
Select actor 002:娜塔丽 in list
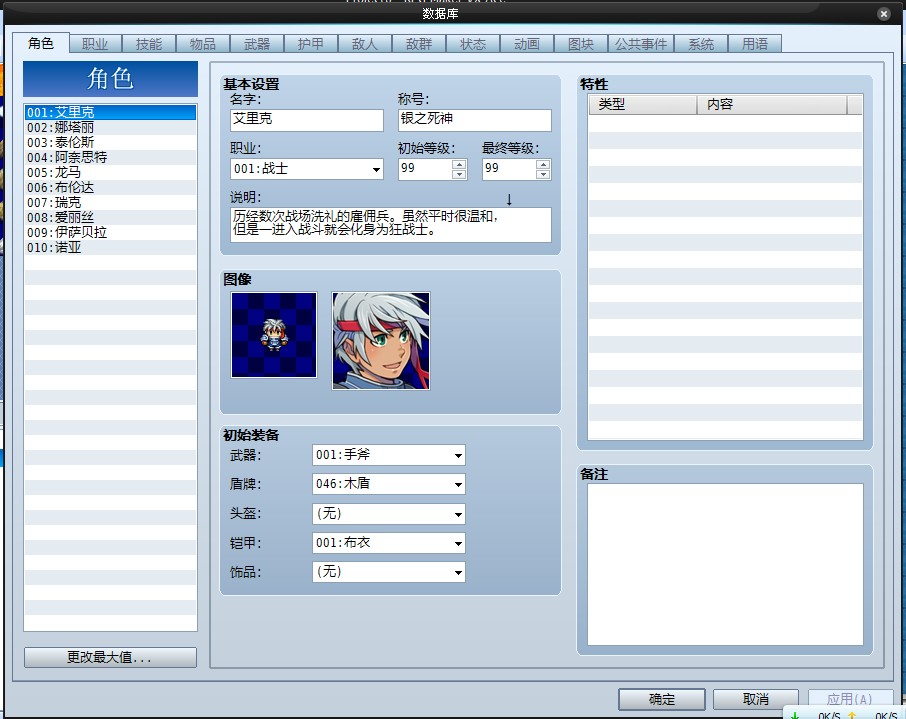(x=110, y=127)
